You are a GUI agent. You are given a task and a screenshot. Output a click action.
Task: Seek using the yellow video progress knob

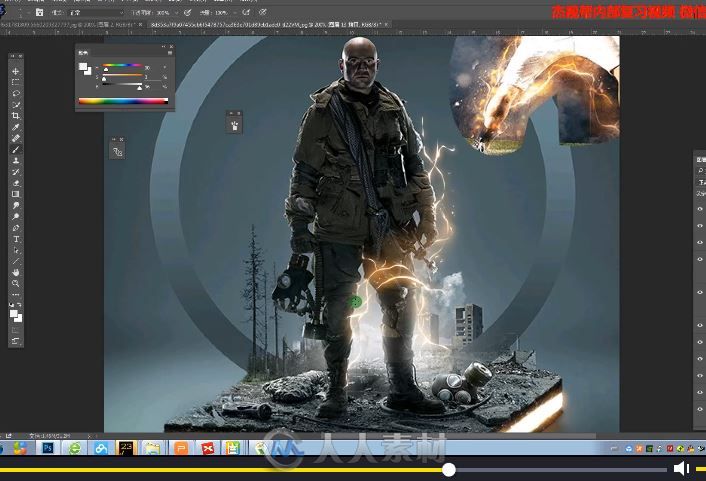click(448, 470)
